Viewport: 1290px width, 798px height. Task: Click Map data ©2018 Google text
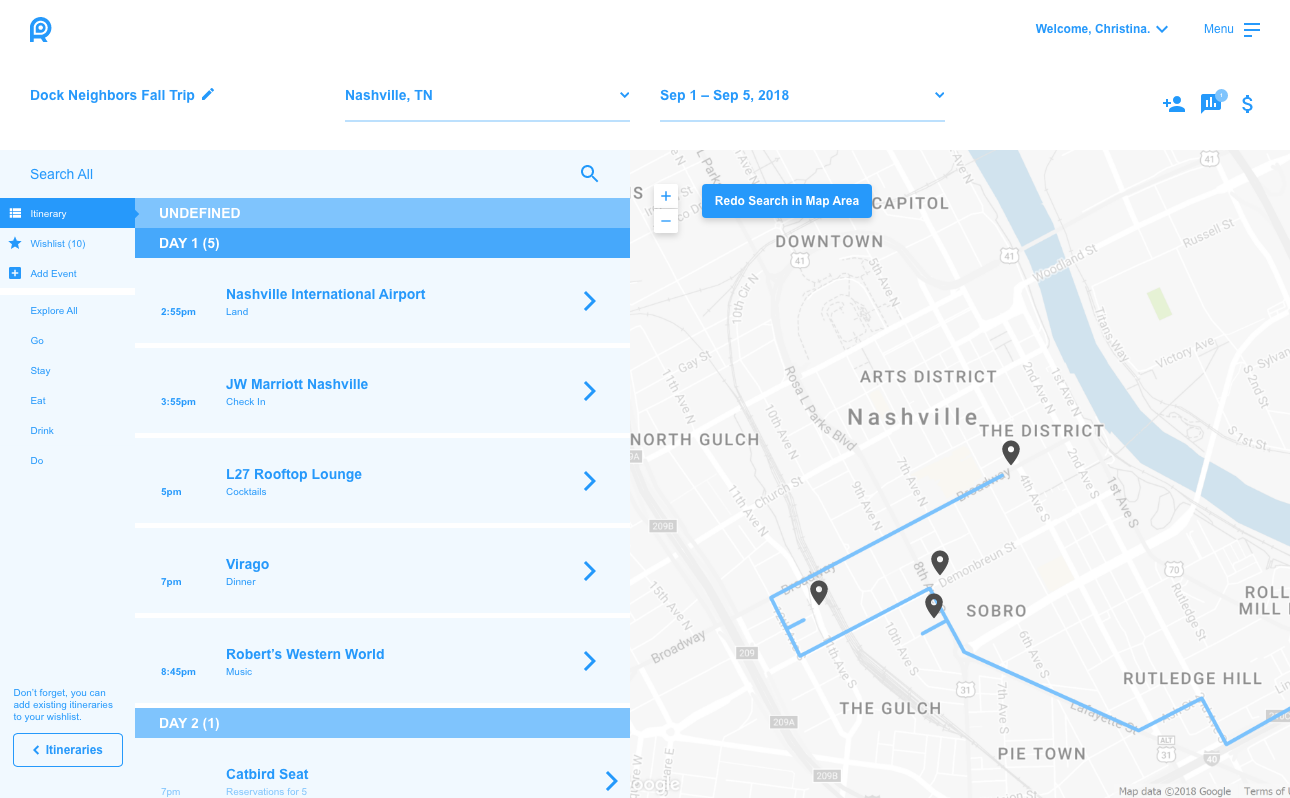[x=1175, y=791]
